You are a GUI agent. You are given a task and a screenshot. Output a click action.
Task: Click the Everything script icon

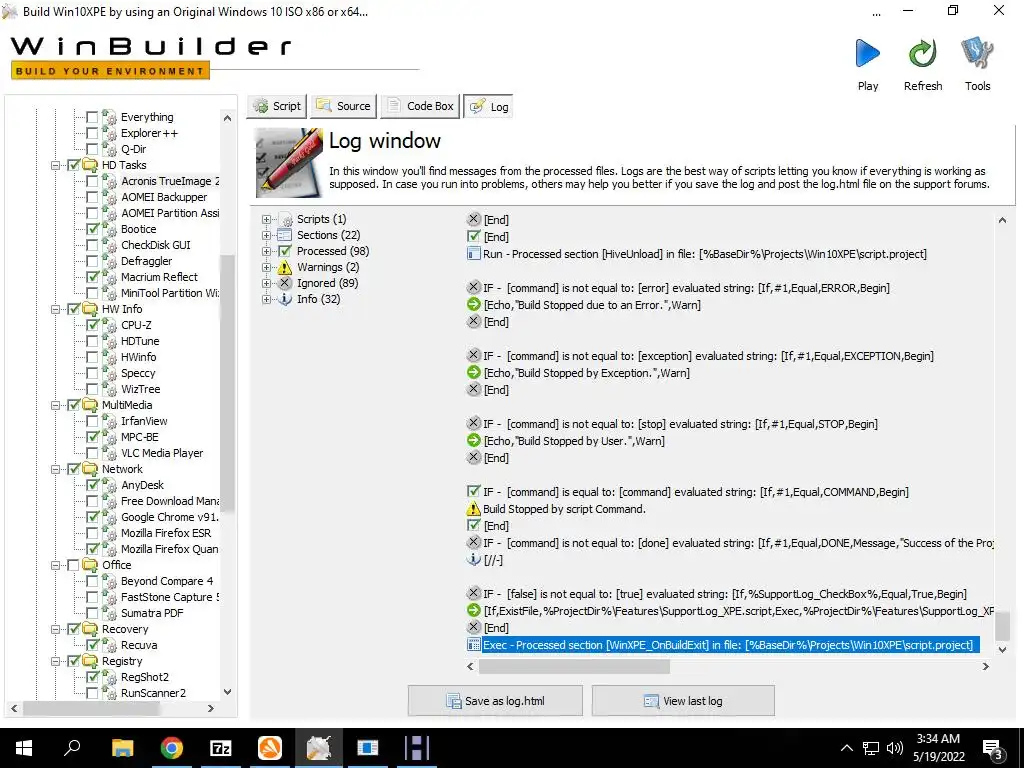(109, 118)
